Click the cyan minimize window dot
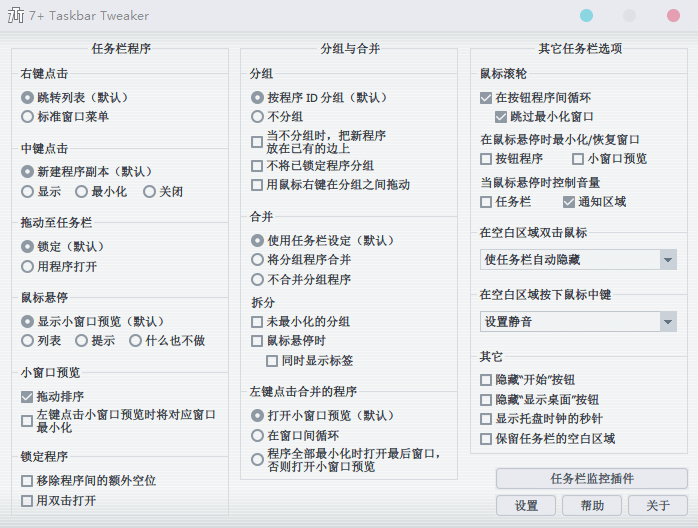 click(x=586, y=16)
